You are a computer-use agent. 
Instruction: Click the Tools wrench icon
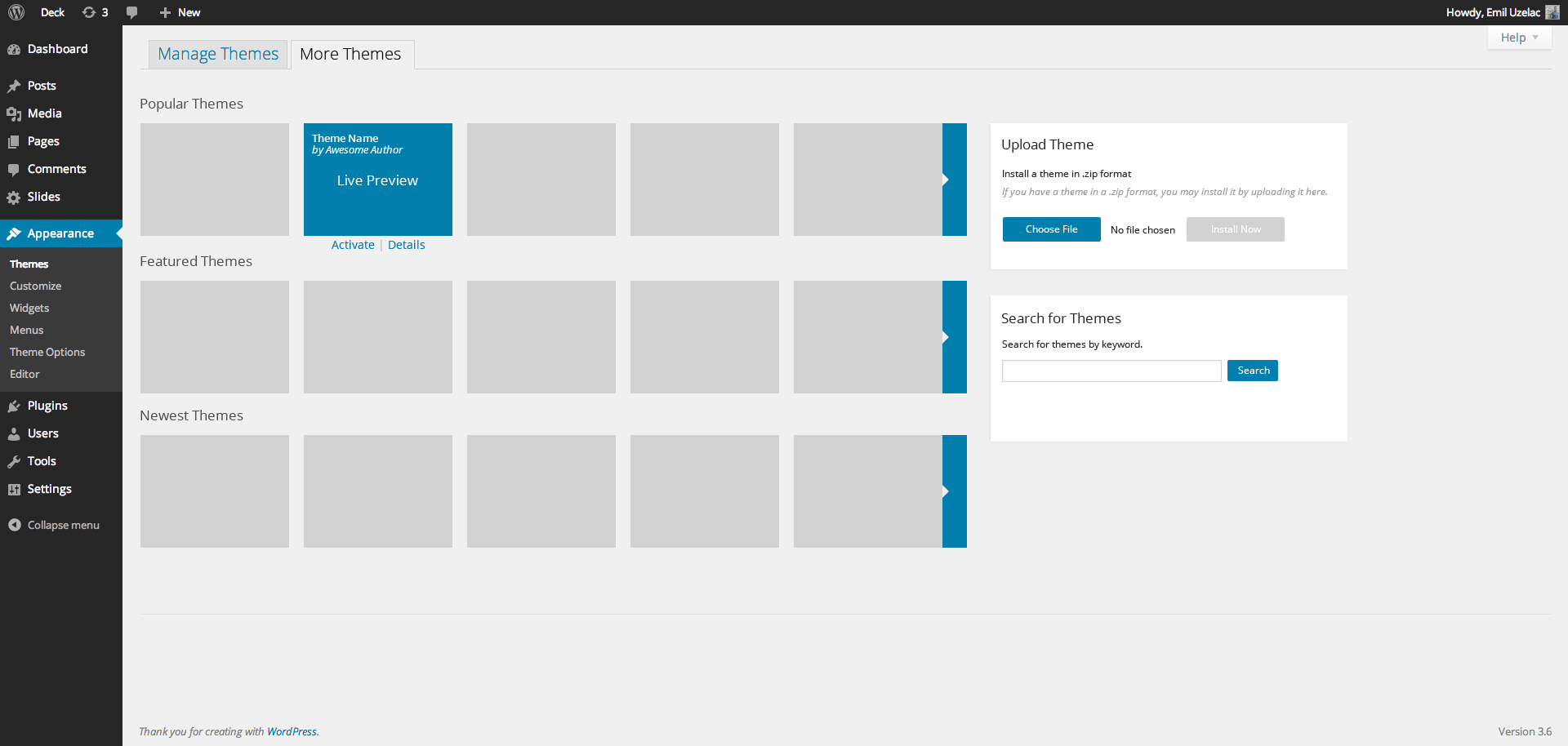coord(14,462)
